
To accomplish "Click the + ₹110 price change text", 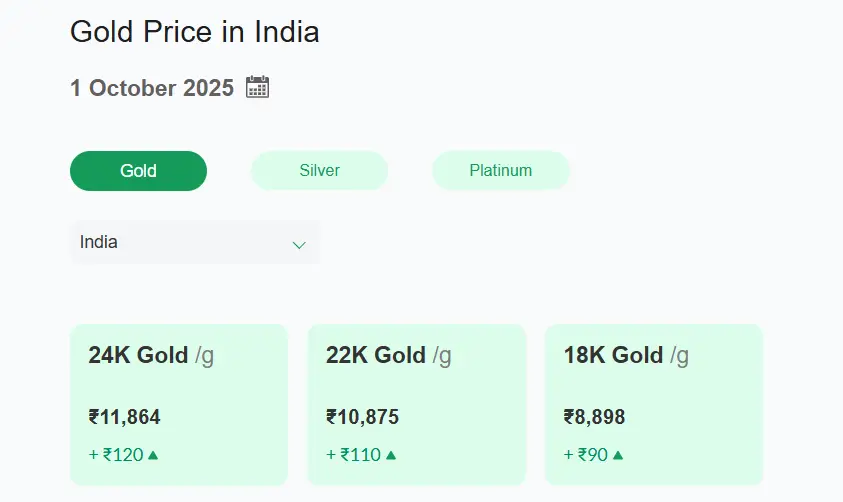I will (353, 455).
